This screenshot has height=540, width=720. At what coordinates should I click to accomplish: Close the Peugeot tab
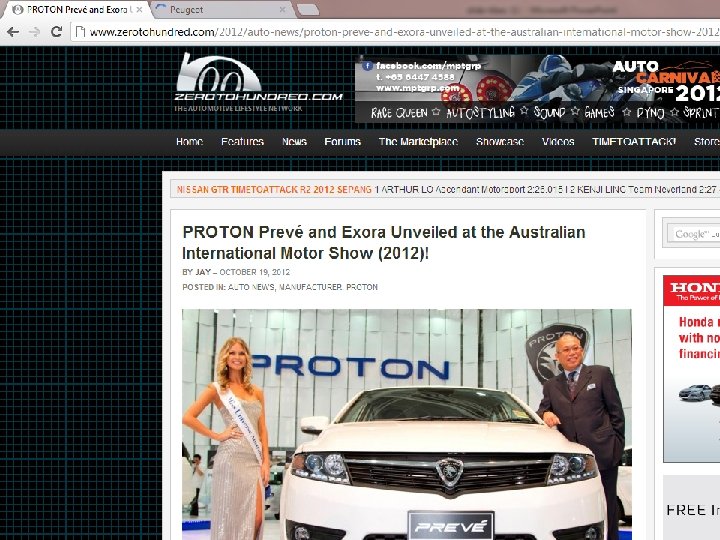[x=282, y=9]
